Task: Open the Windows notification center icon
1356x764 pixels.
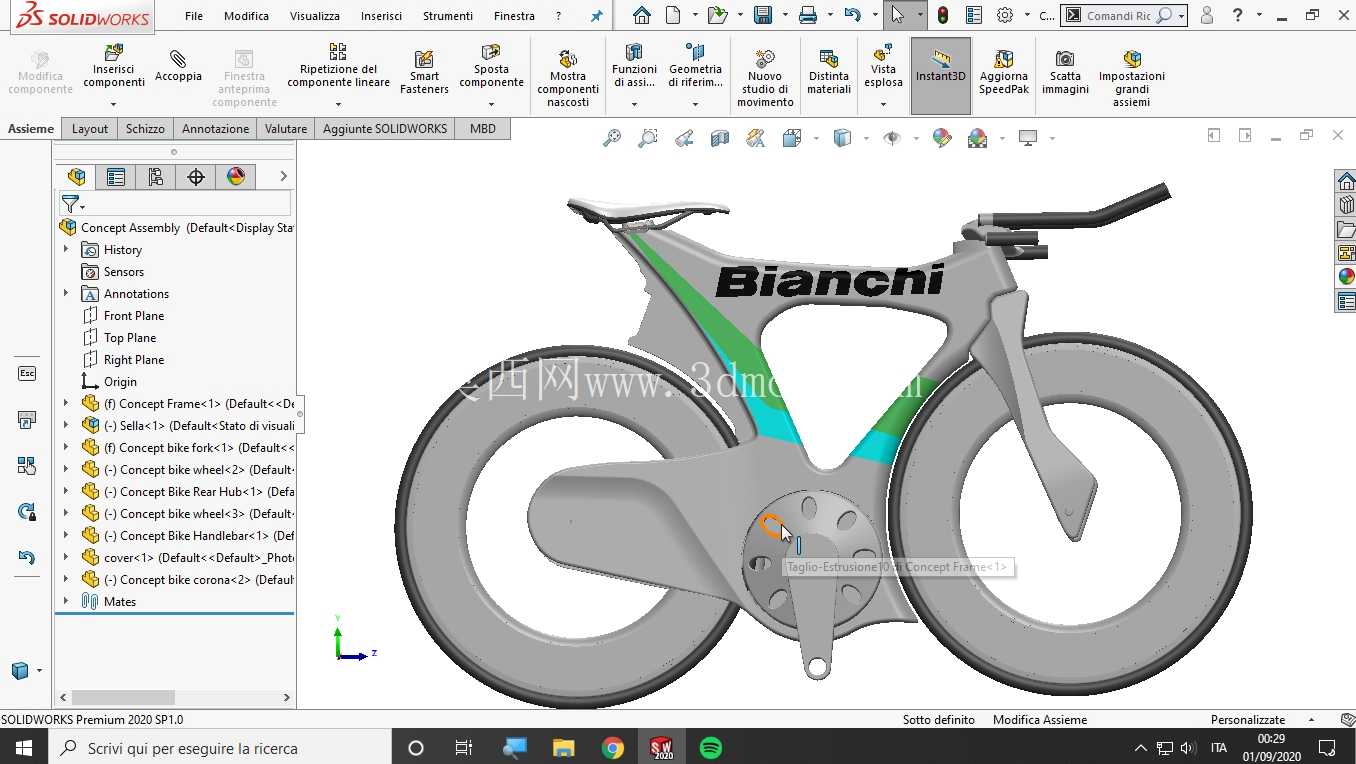Action: pos(1327,747)
